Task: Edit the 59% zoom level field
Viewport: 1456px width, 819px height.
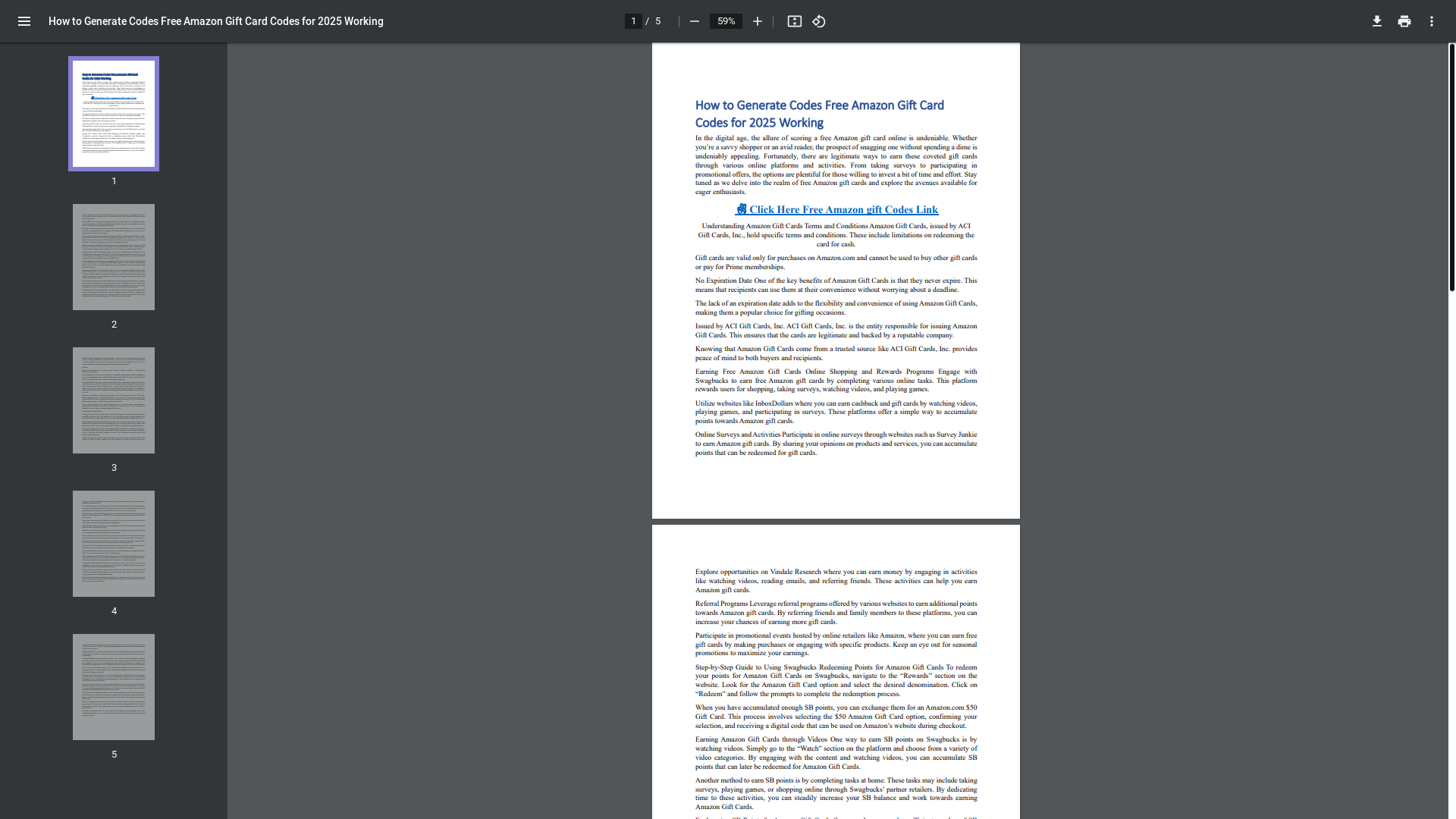Action: click(x=726, y=21)
